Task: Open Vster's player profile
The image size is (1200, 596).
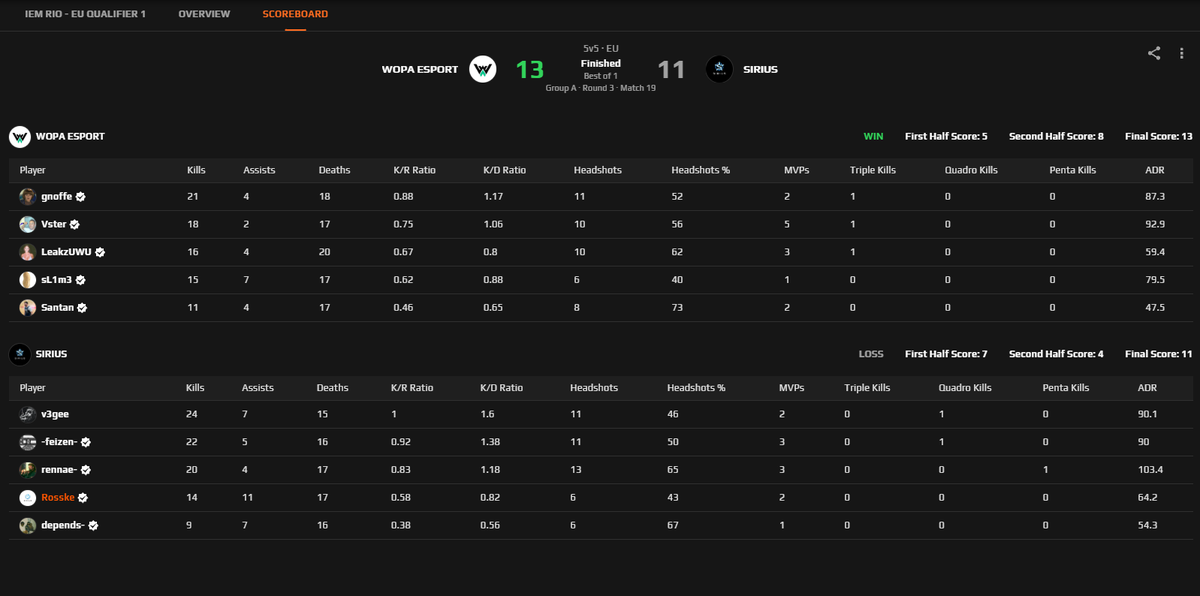Action: tap(54, 225)
